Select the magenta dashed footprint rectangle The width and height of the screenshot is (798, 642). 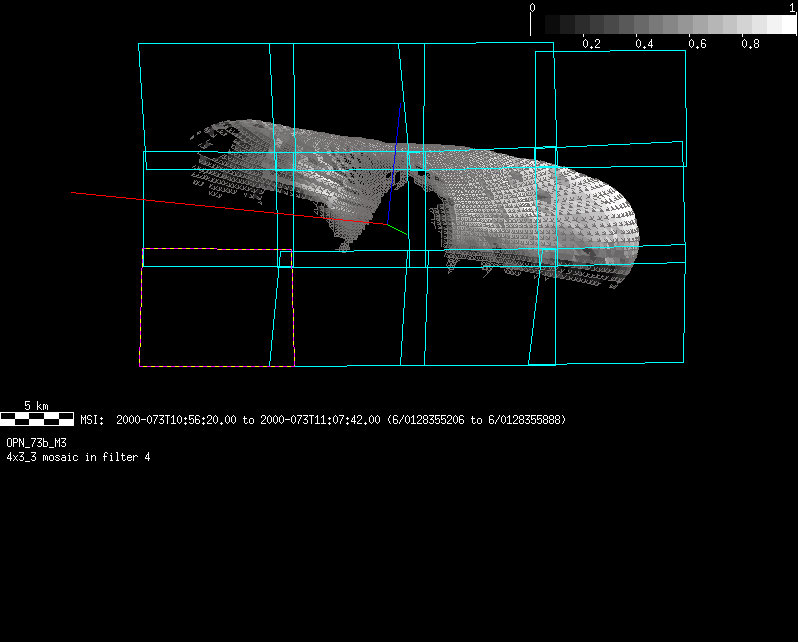tap(142, 308)
